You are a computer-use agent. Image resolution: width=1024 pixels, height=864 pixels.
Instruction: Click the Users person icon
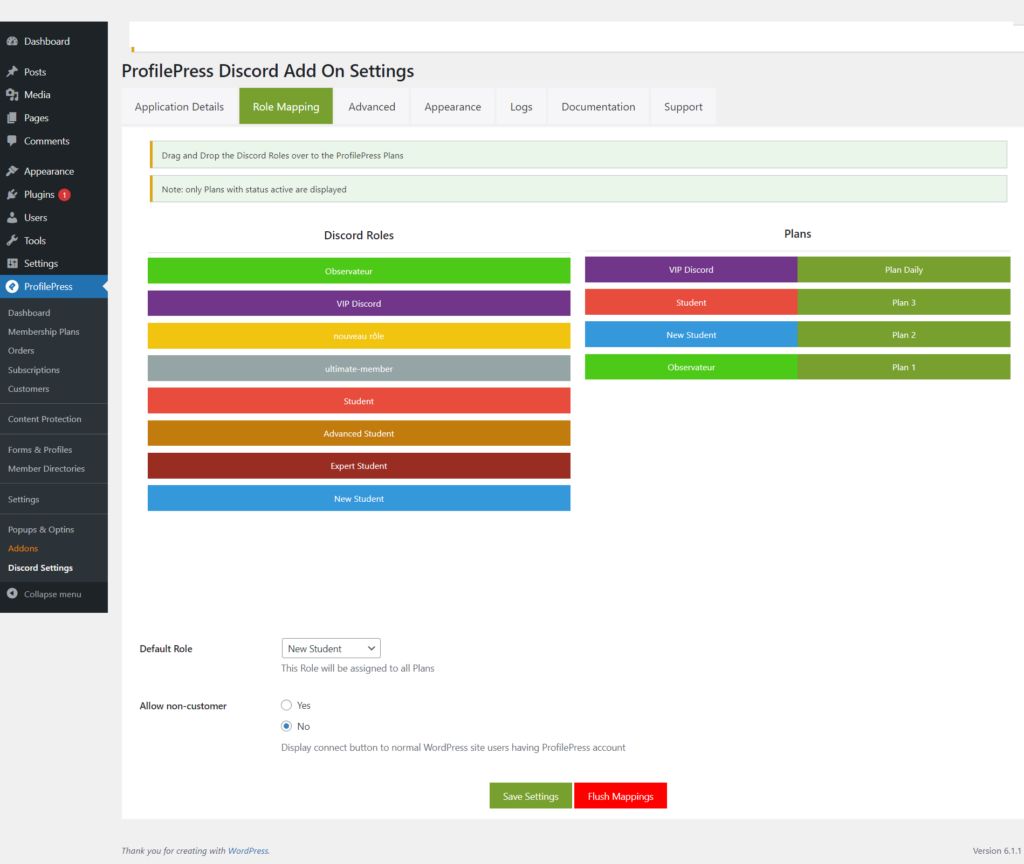click(12, 217)
